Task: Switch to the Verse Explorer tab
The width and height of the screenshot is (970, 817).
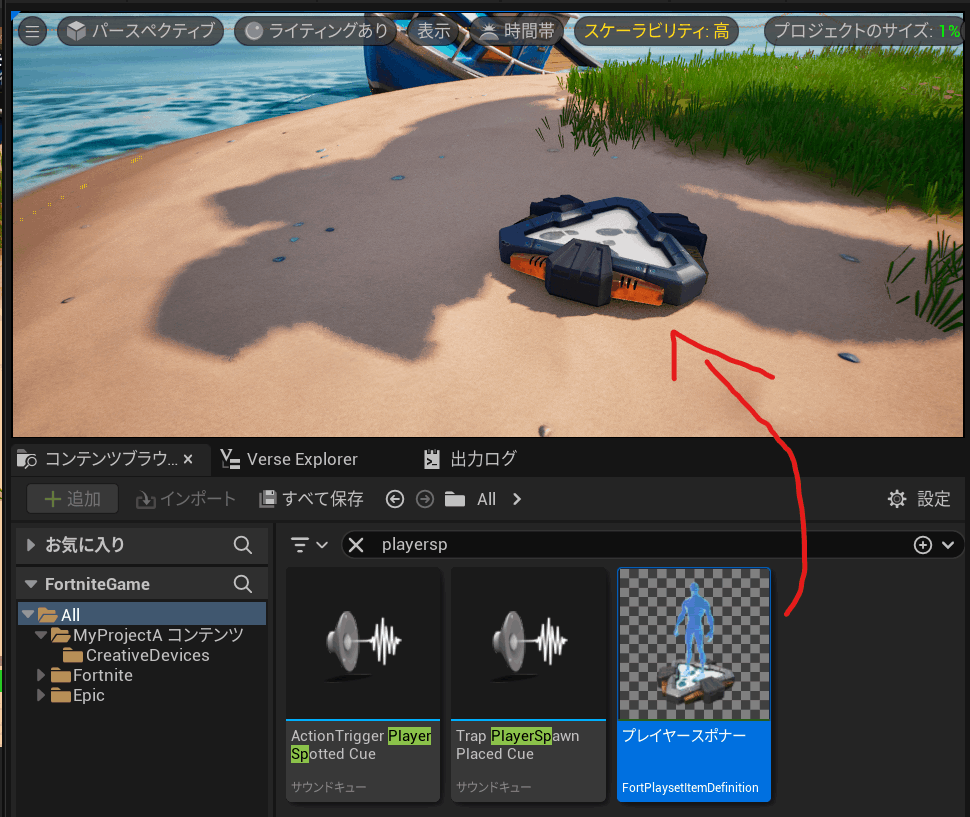Action: (290, 459)
